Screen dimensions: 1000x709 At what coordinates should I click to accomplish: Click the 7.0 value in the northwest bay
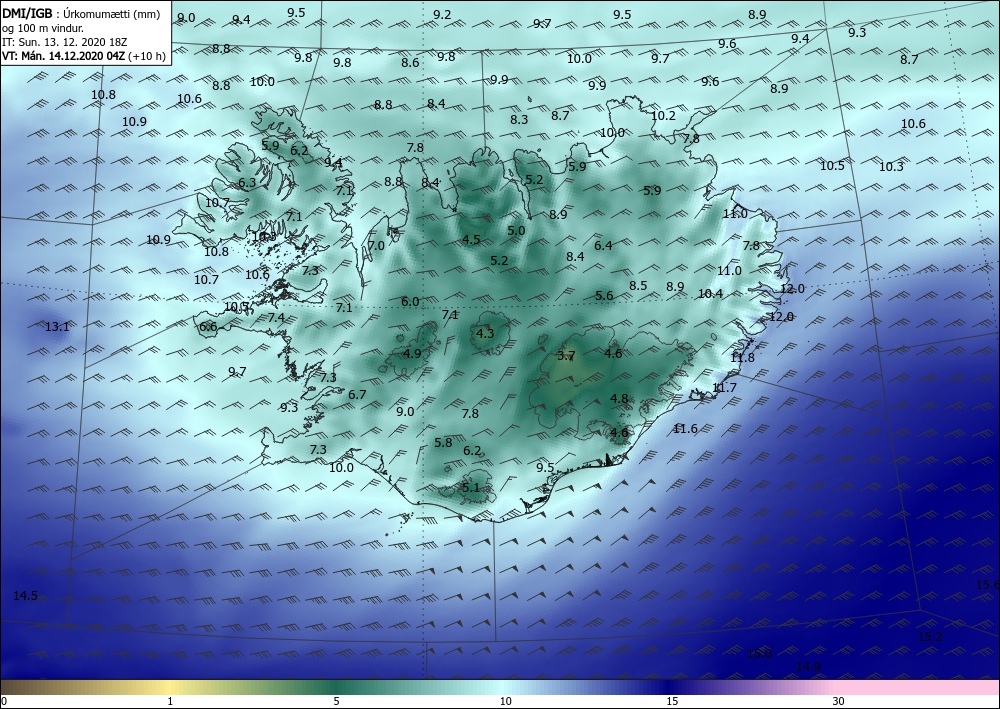pyautogui.click(x=376, y=245)
